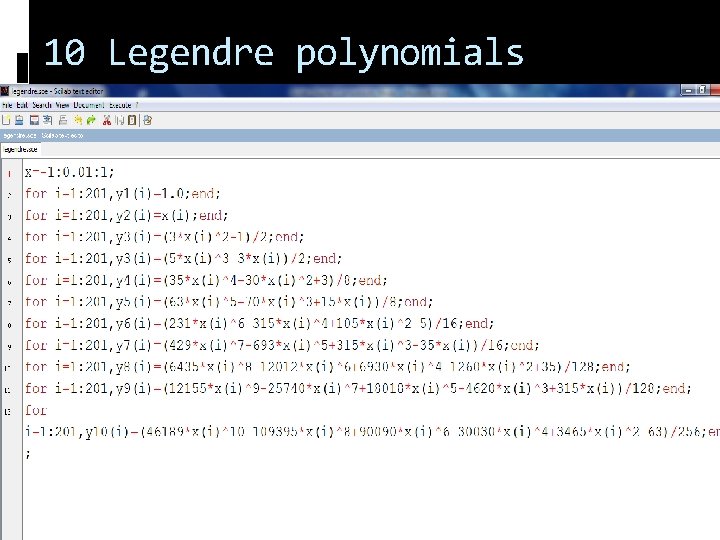
Task: Click the wrapped line defining y10(i)
Action: coord(372,432)
